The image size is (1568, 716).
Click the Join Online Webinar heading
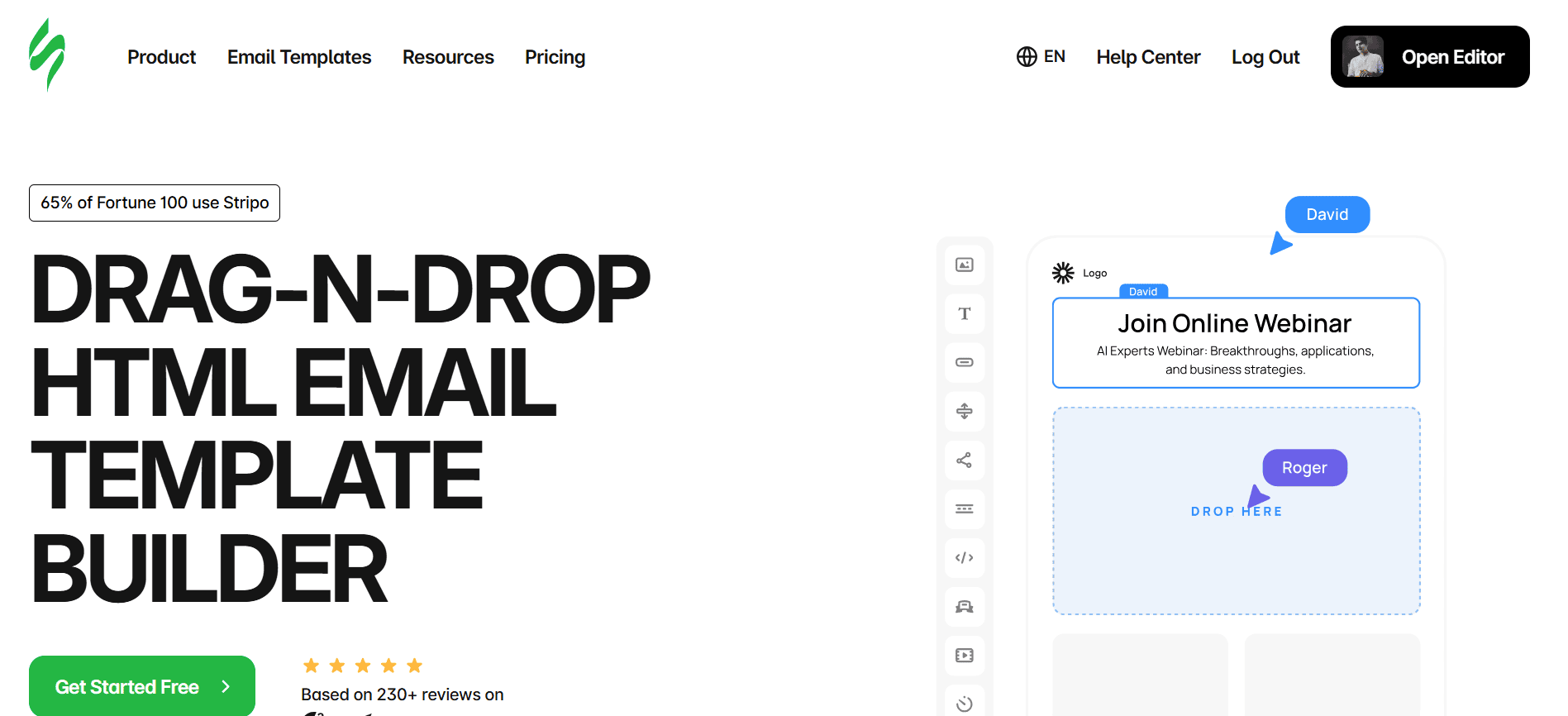click(1235, 323)
